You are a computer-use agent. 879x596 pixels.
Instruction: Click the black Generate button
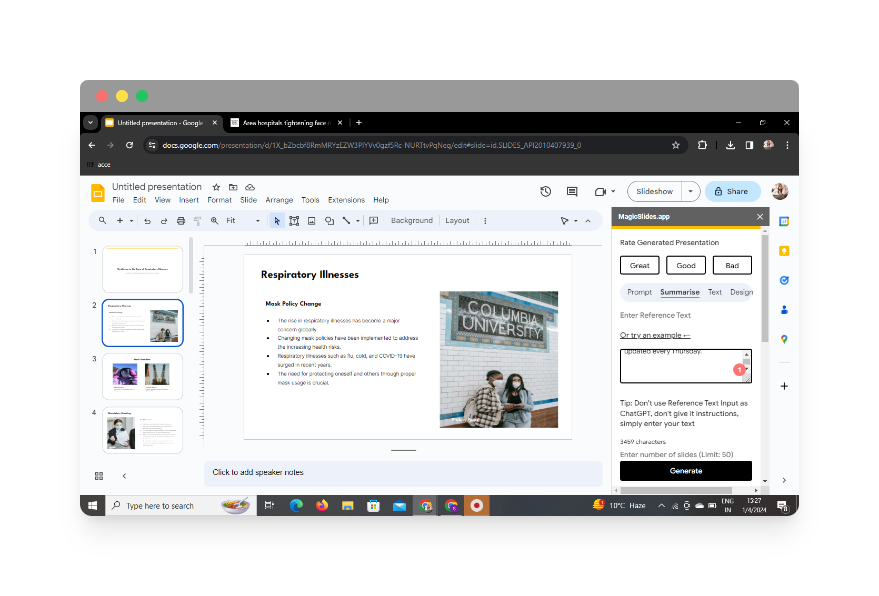click(x=686, y=471)
